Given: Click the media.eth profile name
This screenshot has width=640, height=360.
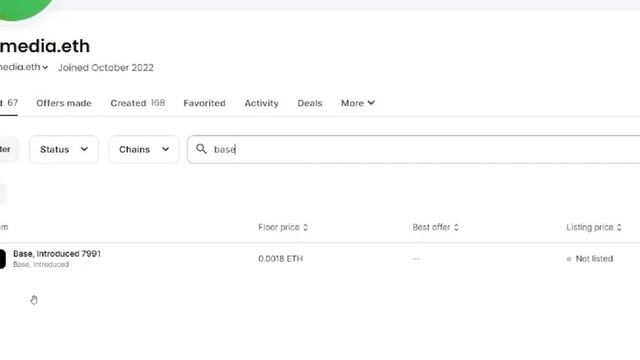Looking at the screenshot, I should point(45,46).
